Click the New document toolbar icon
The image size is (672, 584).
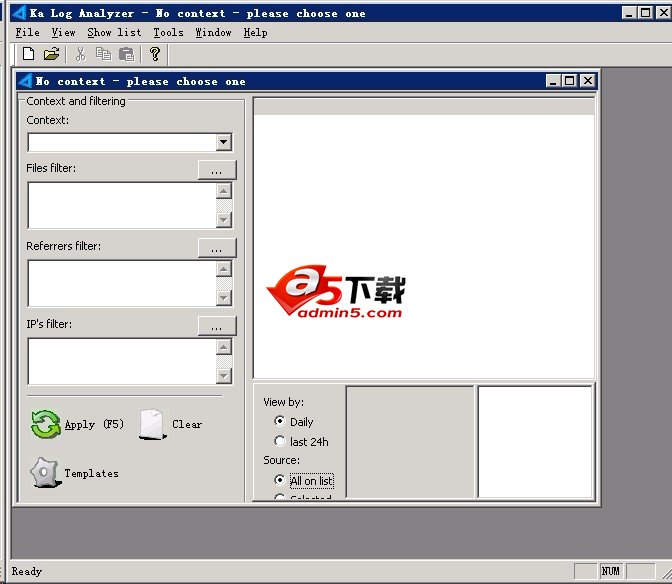pyautogui.click(x=28, y=54)
